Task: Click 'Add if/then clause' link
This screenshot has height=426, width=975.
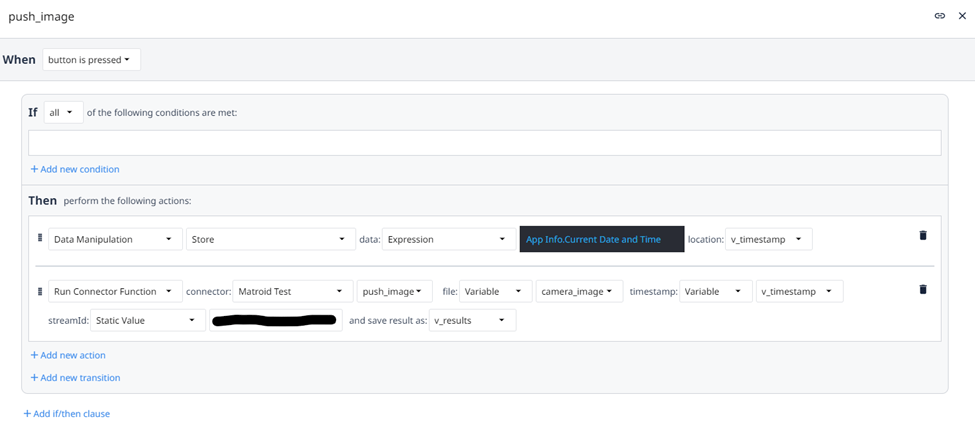Action: (x=66, y=413)
